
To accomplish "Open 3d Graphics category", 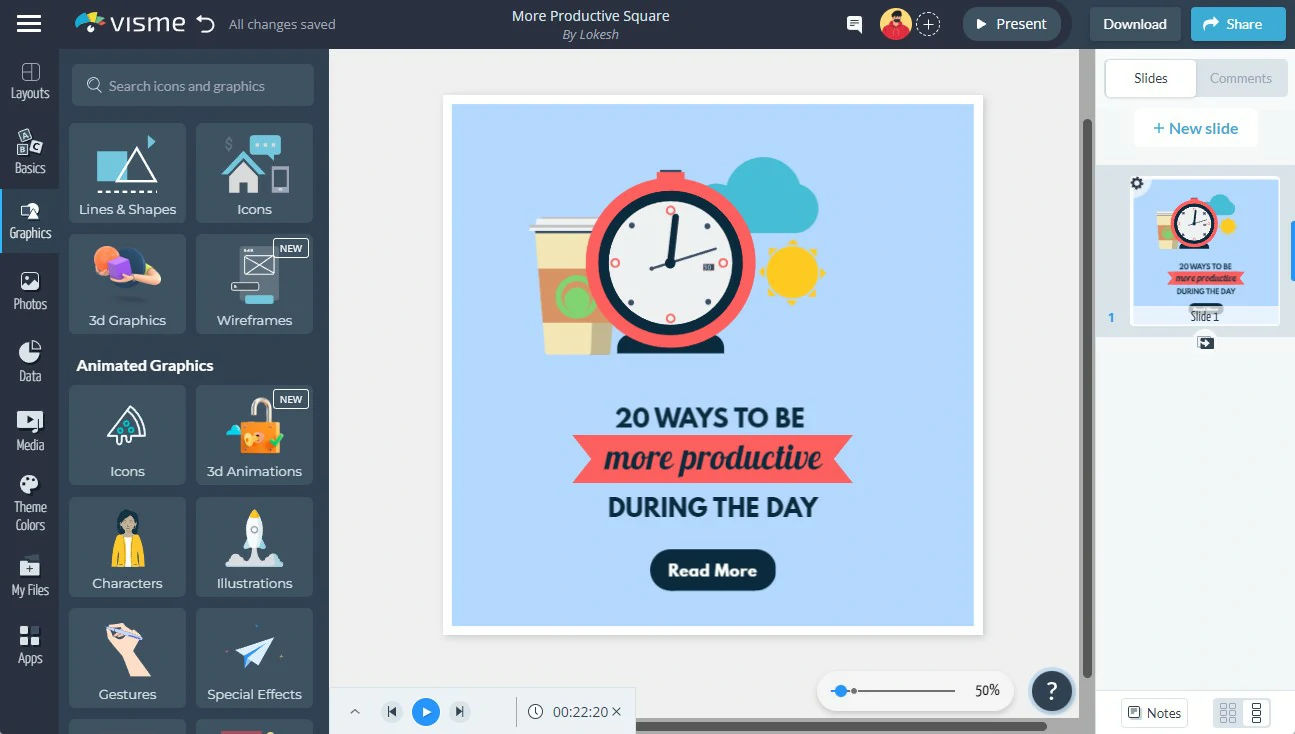I will (x=127, y=283).
